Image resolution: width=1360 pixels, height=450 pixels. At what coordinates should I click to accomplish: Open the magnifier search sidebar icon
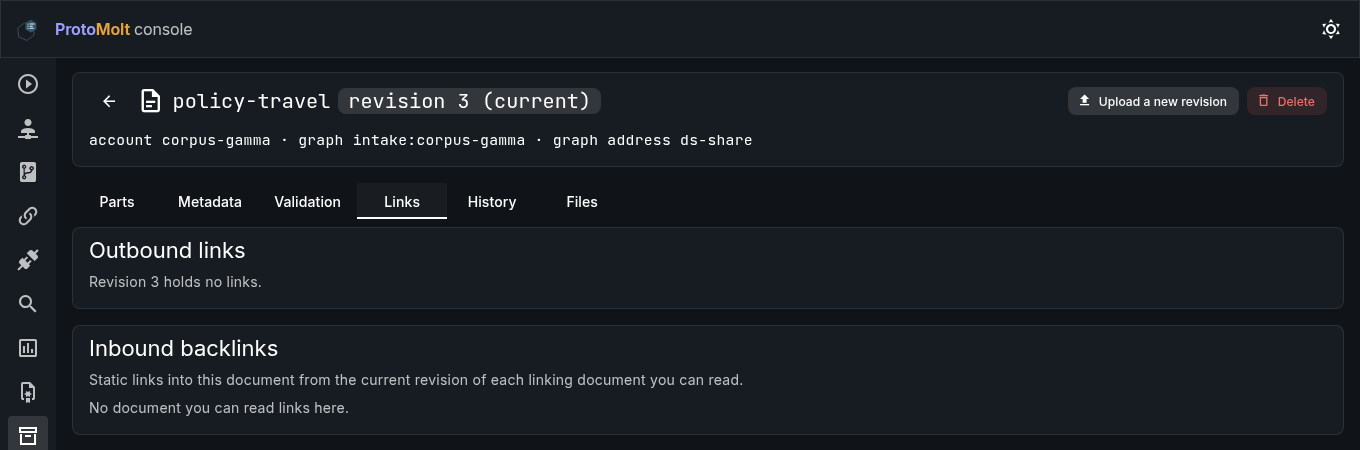coord(28,304)
